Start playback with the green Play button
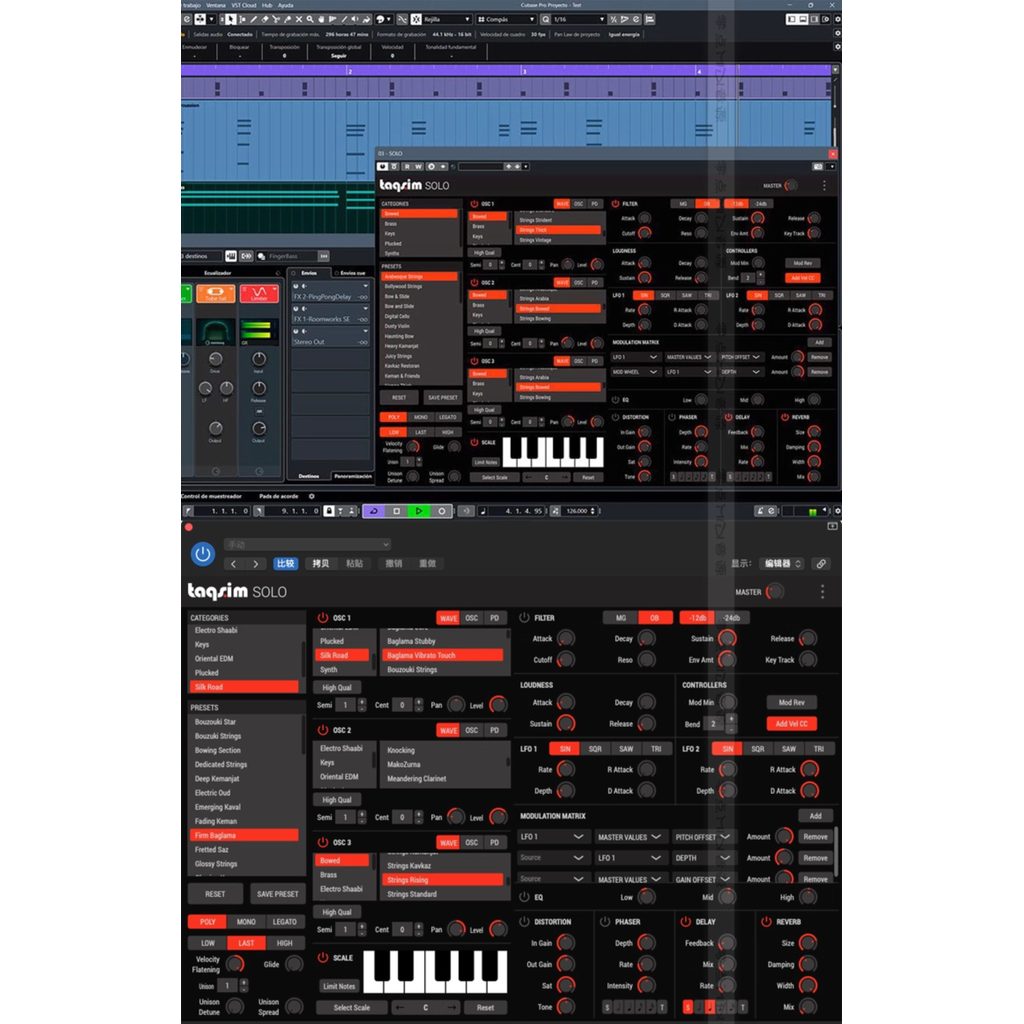The image size is (1024, 1024). click(419, 511)
